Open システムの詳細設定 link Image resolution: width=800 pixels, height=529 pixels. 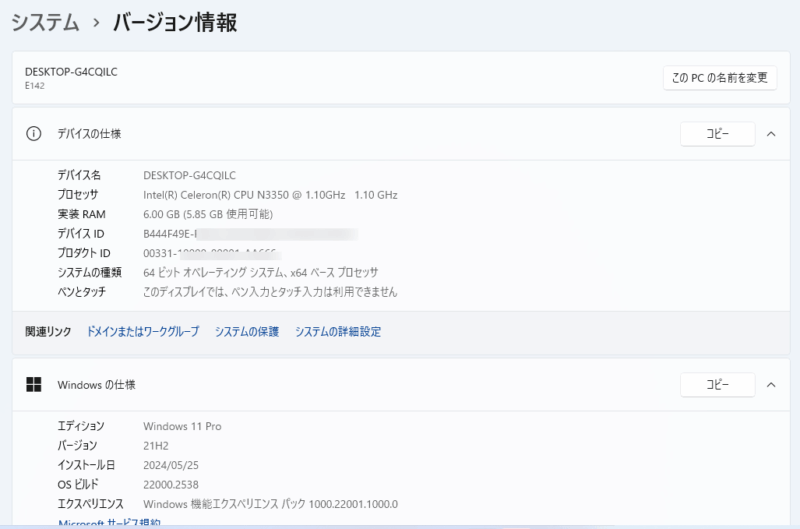pos(338,332)
